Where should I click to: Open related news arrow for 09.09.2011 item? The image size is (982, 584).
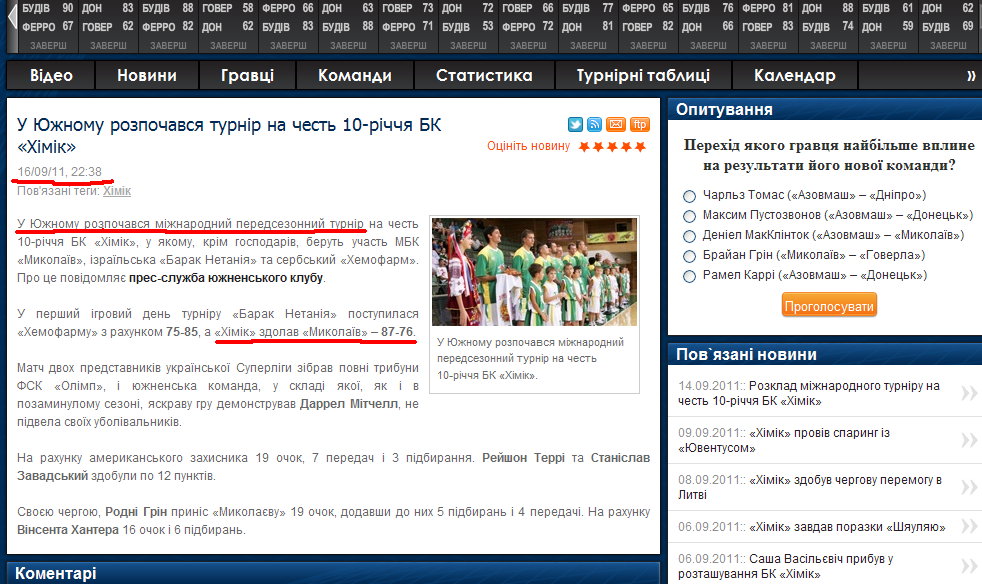[x=969, y=441]
